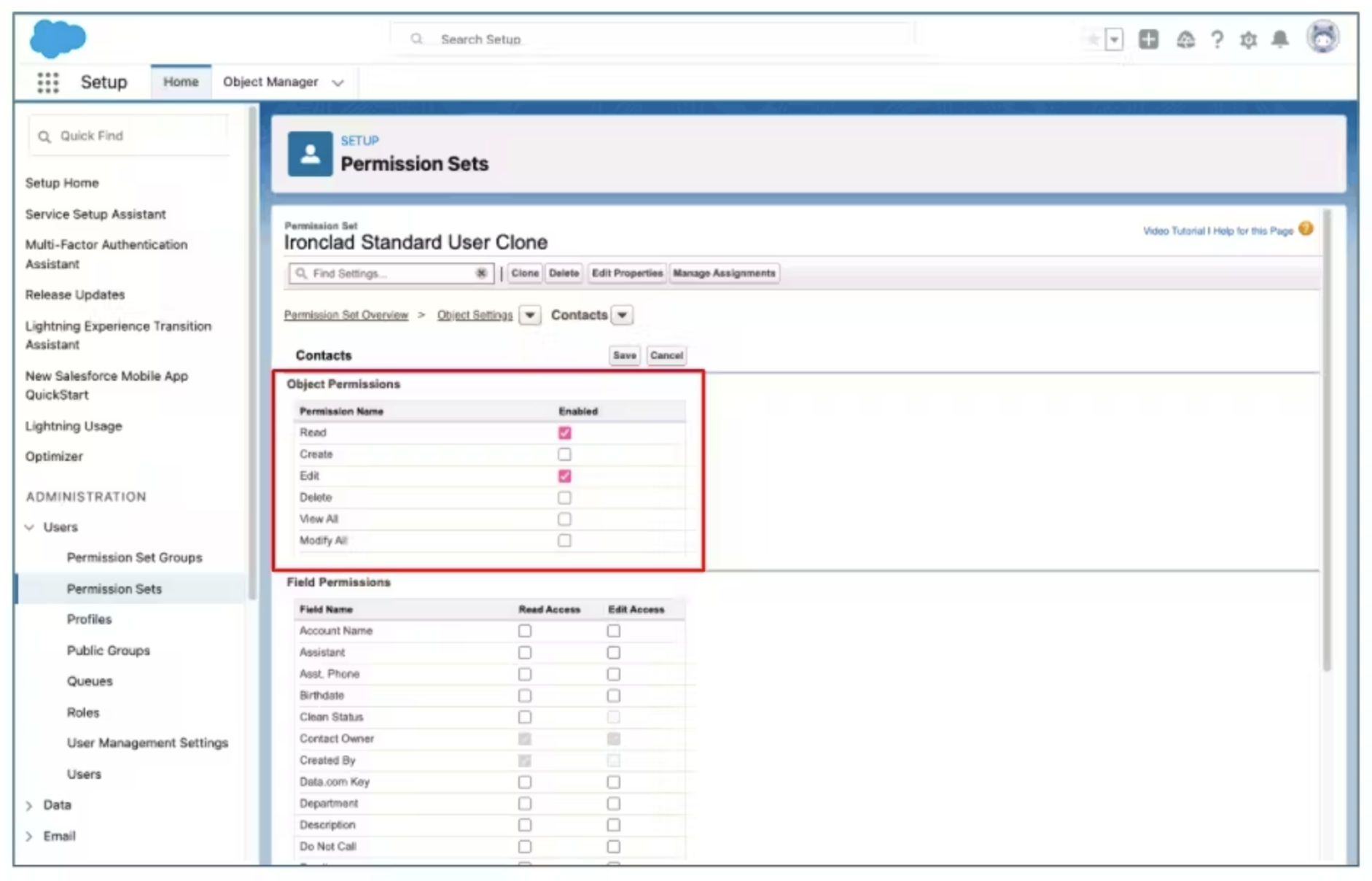Click the main page vertical scrollbar

click(x=1327, y=440)
